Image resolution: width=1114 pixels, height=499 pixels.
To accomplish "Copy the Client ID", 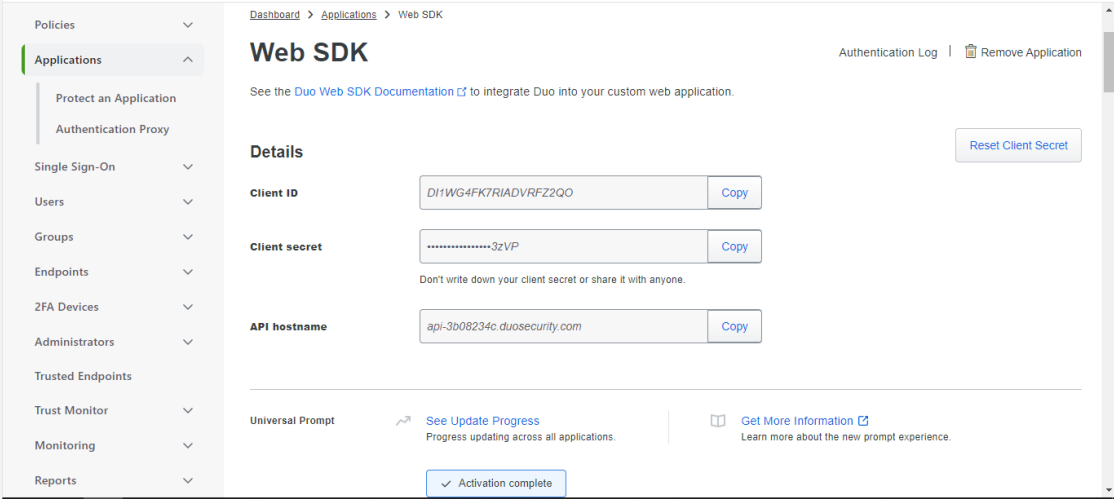I will 735,193.
